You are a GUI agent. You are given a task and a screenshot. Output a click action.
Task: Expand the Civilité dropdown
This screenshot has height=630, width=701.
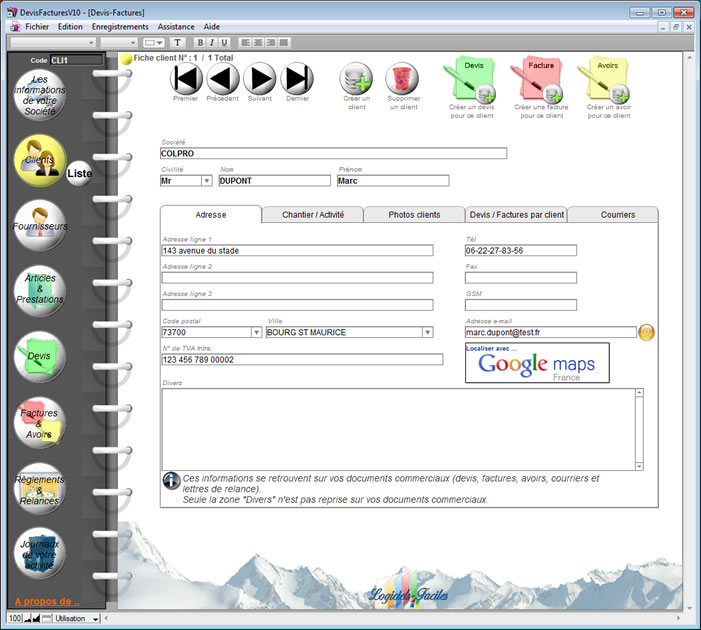[206, 181]
